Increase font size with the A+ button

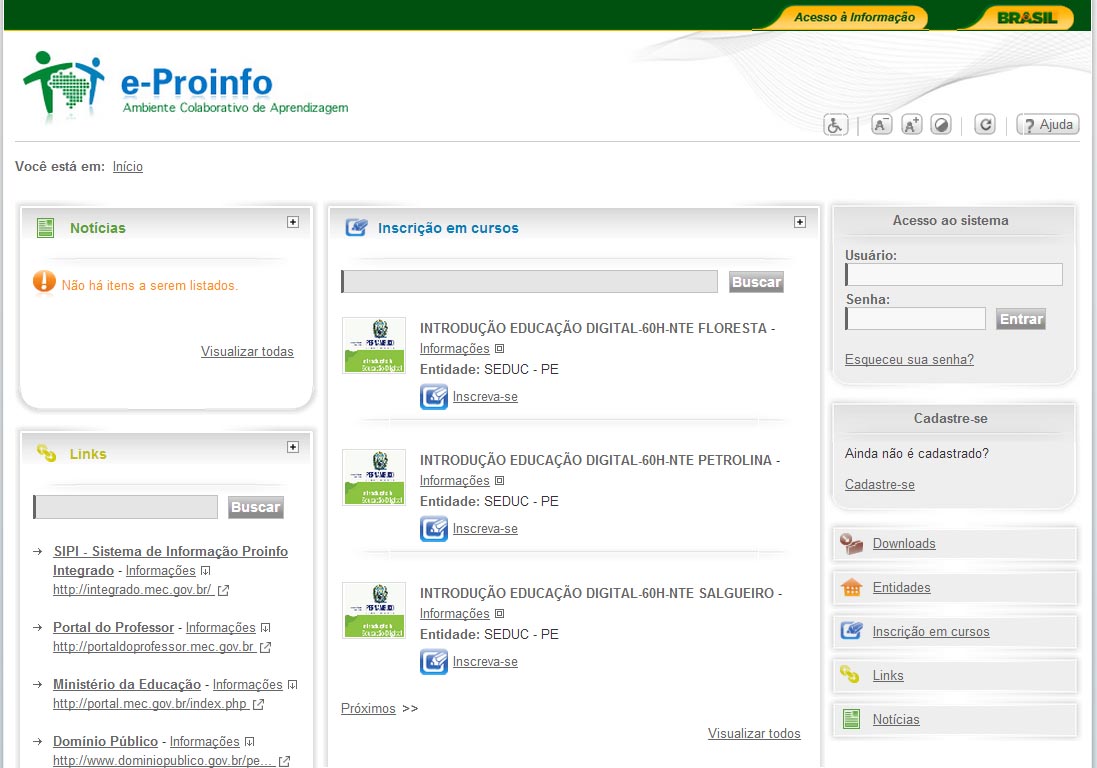912,125
